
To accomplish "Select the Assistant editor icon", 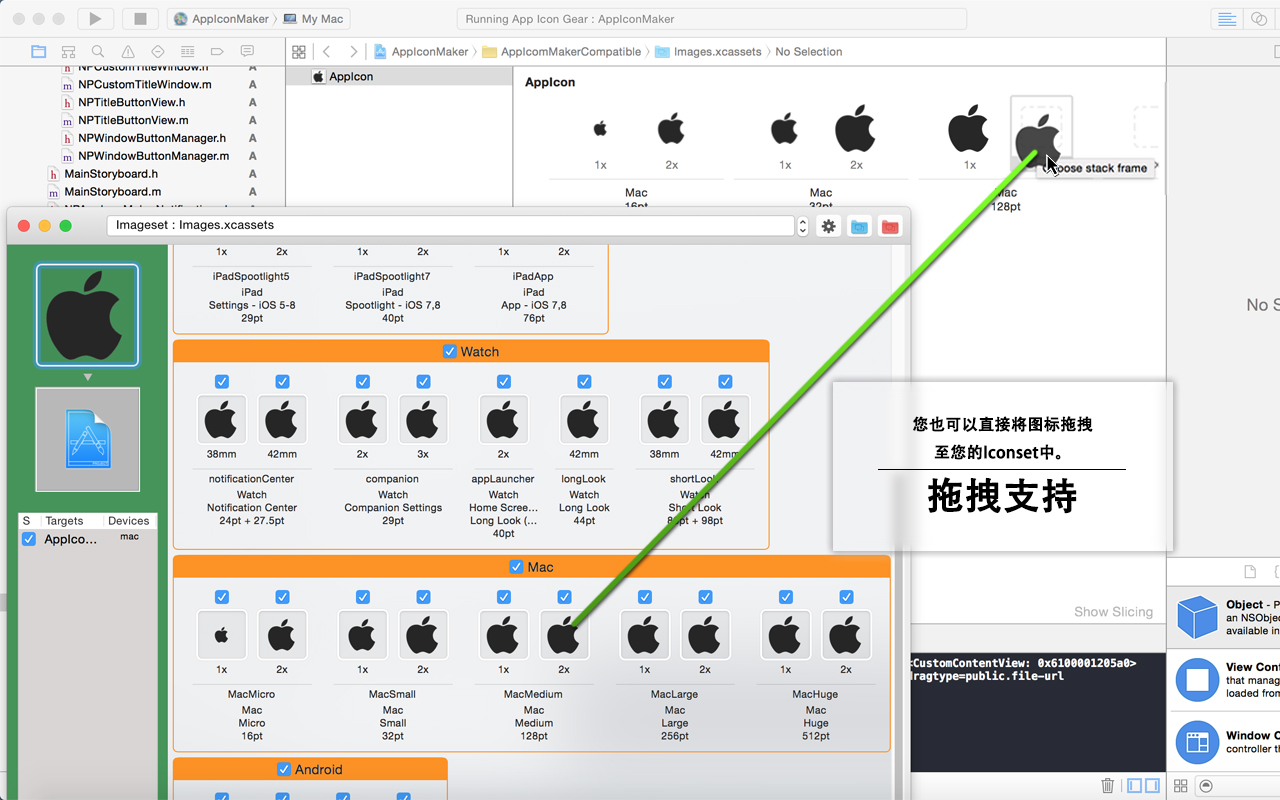I will (x=1260, y=19).
